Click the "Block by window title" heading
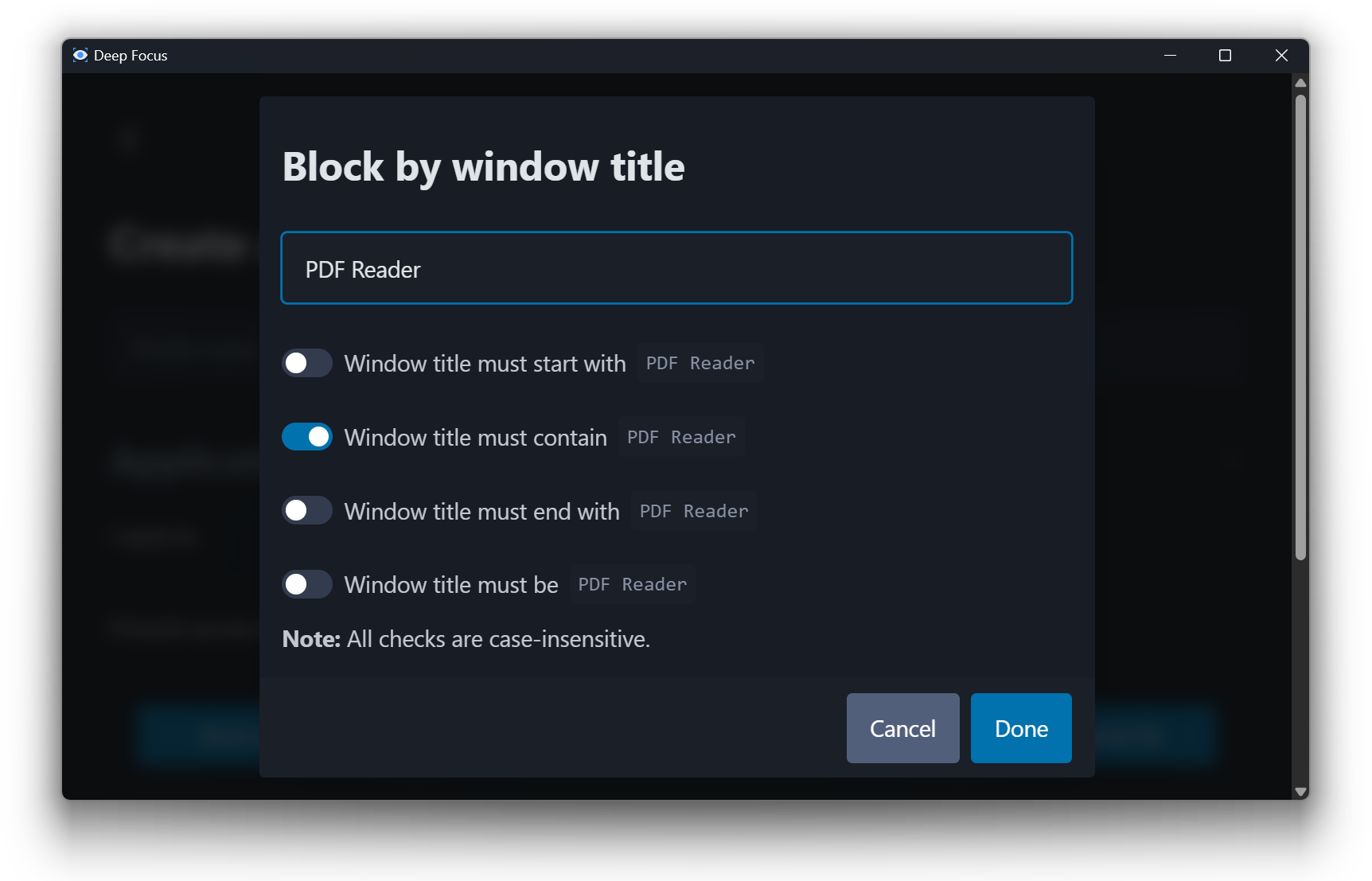 click(483, 167)
